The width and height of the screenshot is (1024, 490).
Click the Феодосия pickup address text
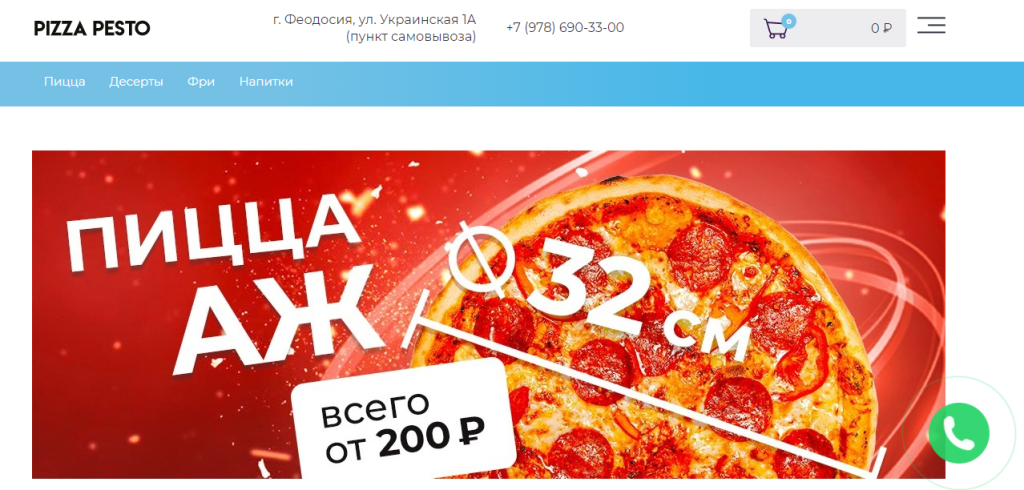(x=374, y=20)
